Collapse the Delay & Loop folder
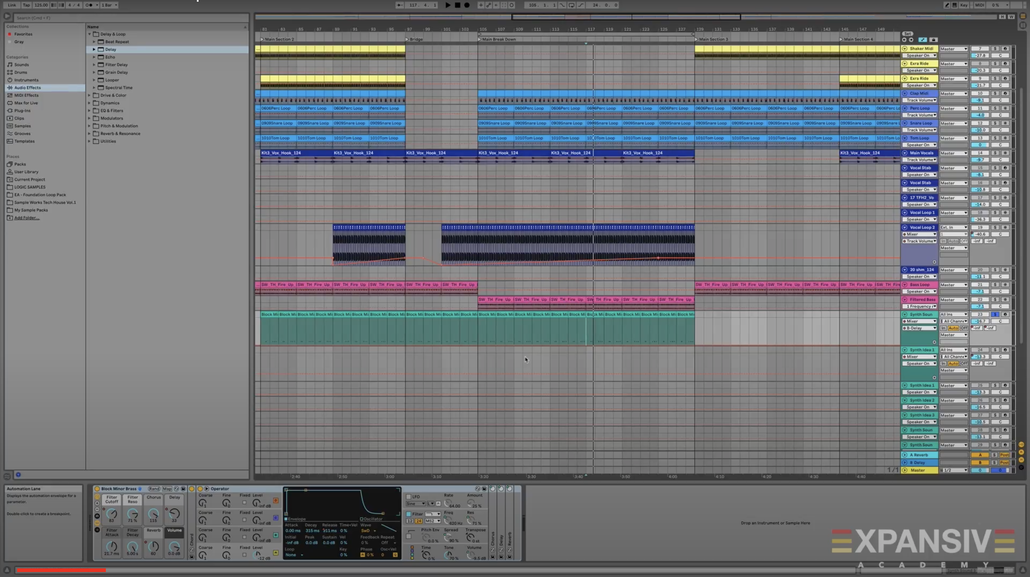1030x577 pixels. (x=90, y=34)
